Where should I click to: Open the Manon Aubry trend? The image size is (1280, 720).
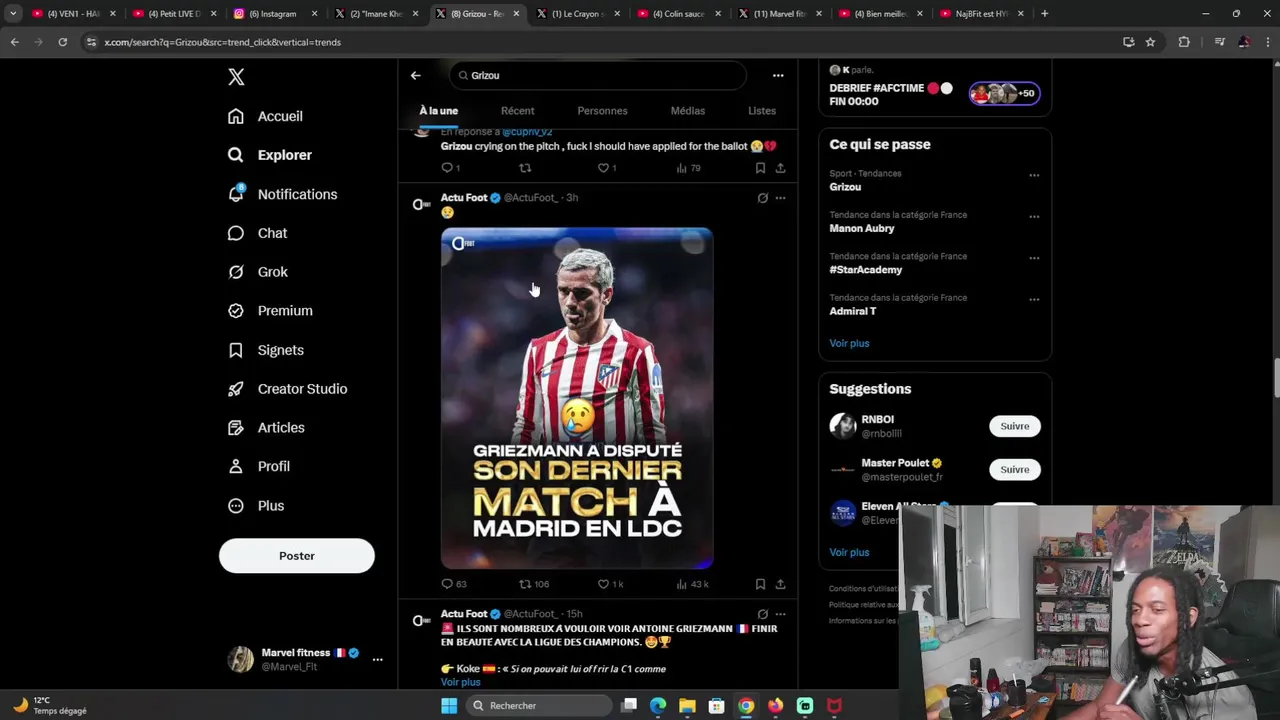point(862,228)
